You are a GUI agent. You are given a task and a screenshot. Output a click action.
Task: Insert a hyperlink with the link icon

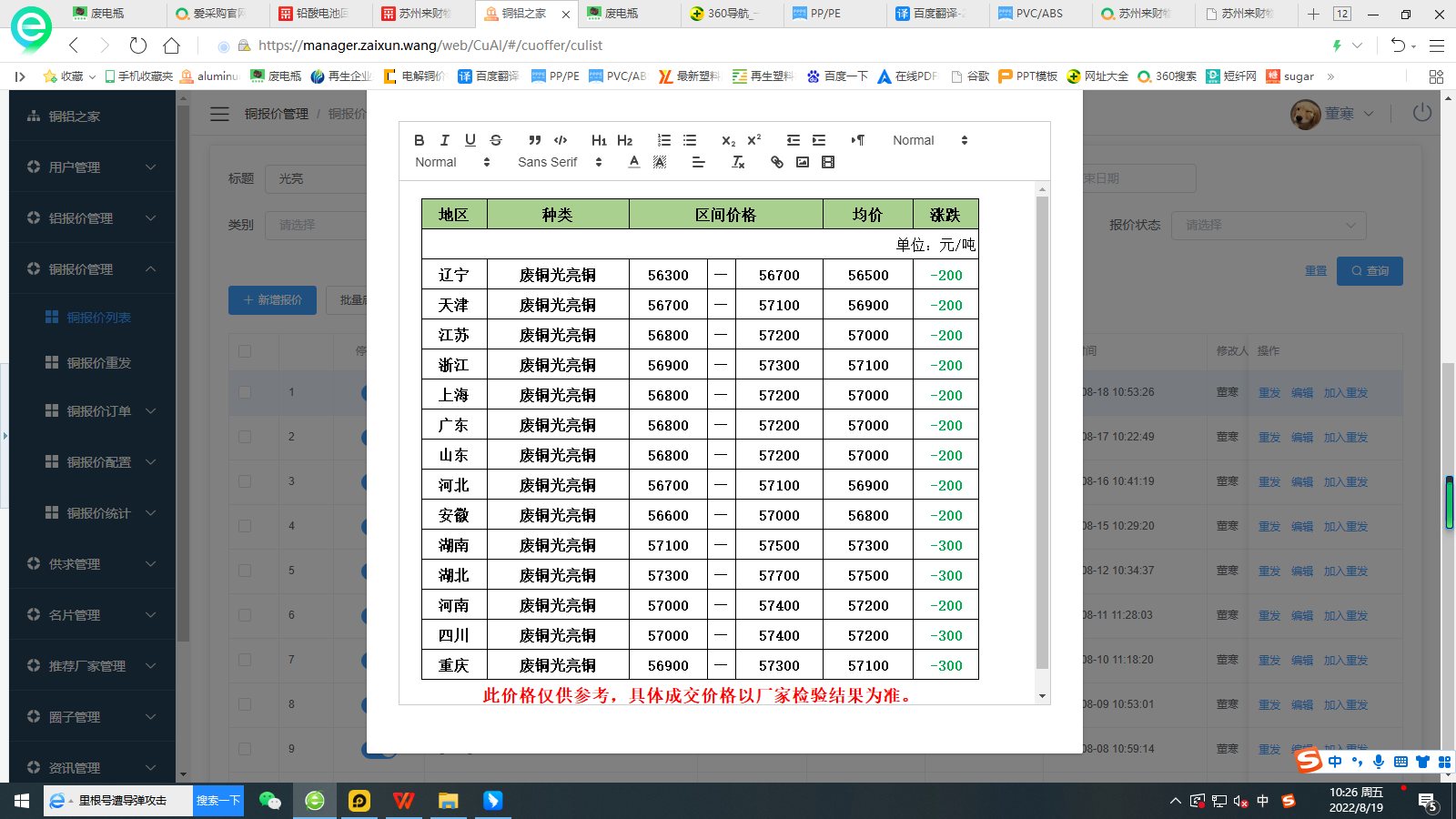coord(777,162)
